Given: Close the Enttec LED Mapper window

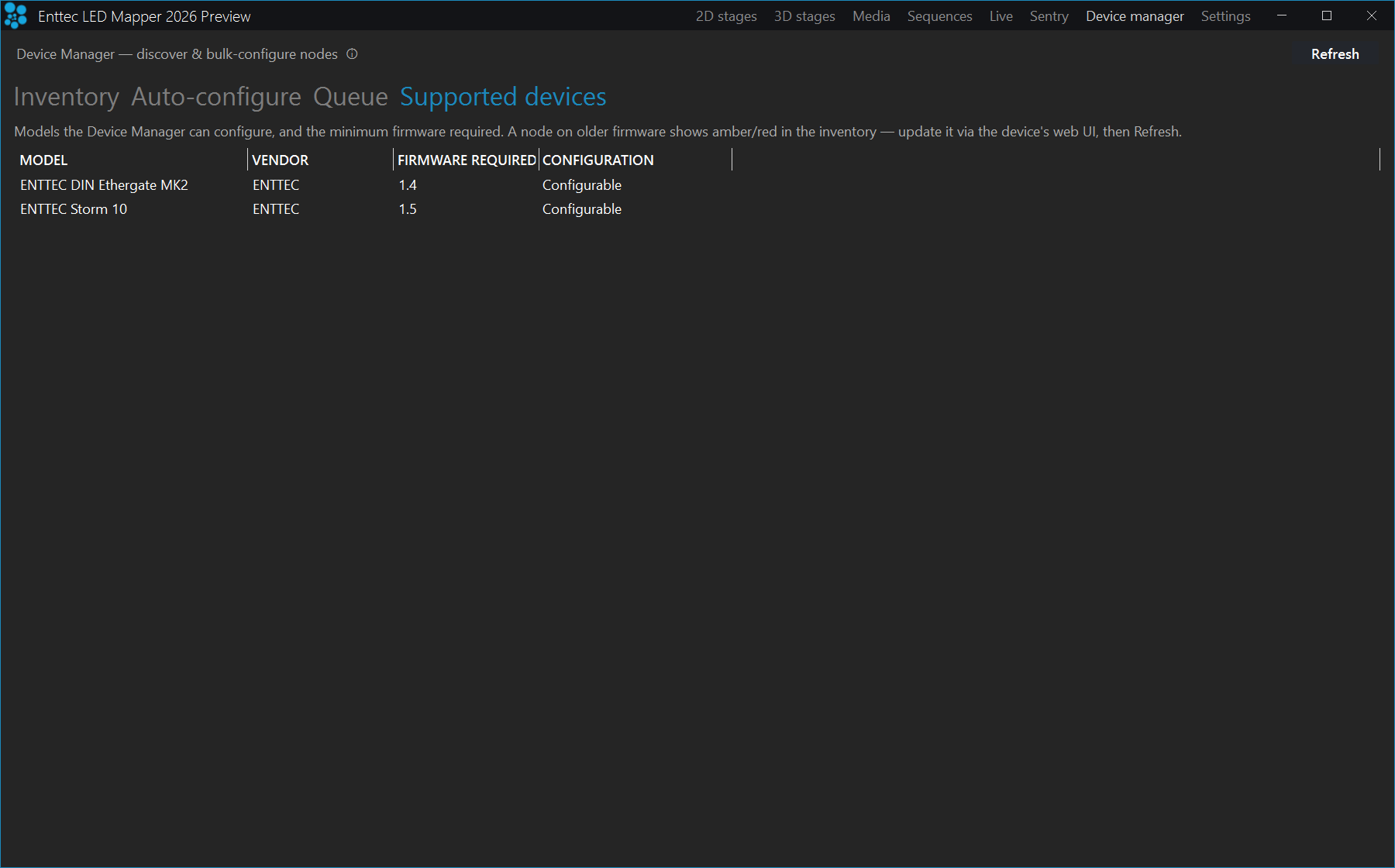Looking at the screenshot, I should [x=1372, y=15].
